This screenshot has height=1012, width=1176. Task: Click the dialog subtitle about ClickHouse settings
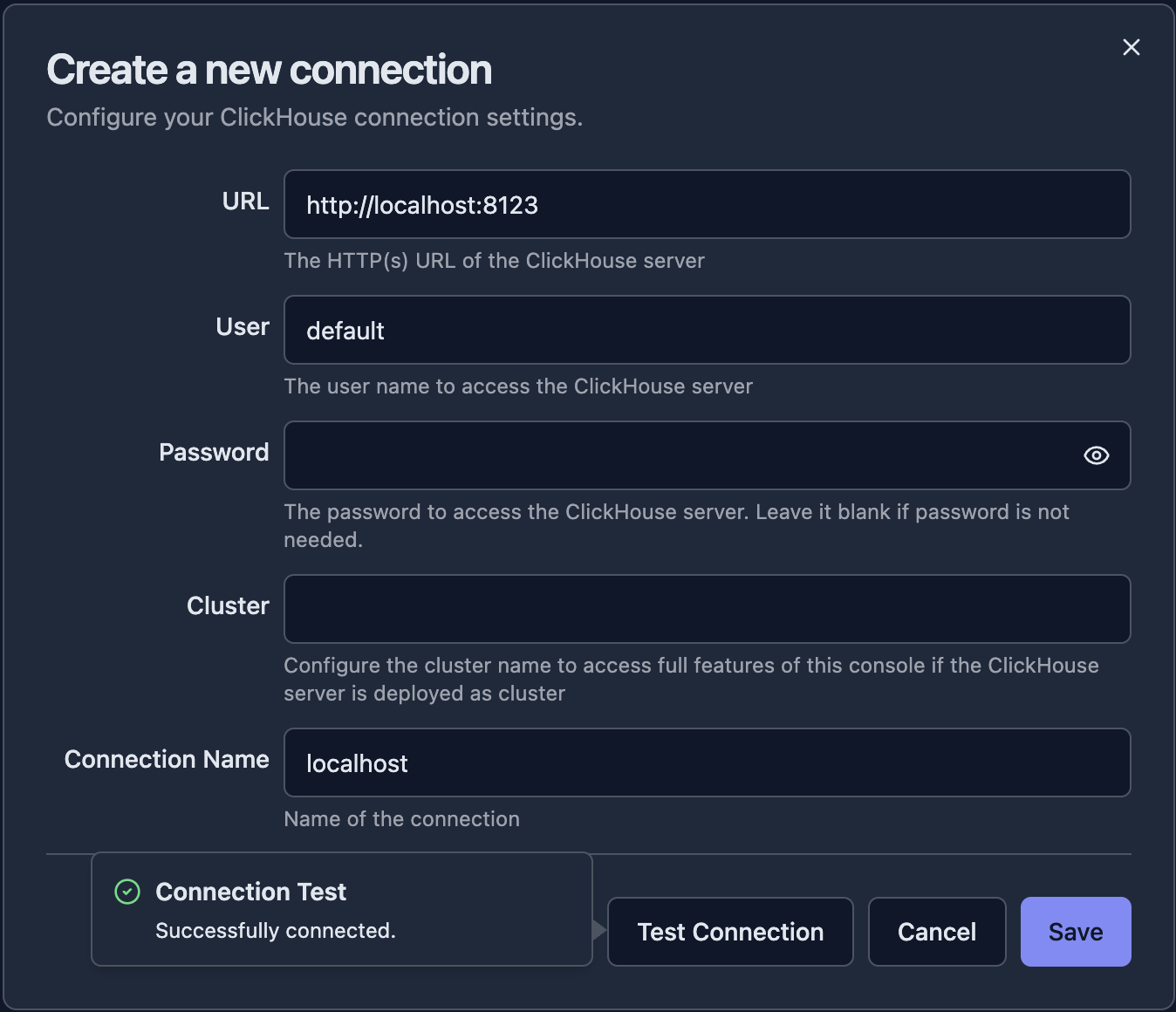[x=315, y=117]
